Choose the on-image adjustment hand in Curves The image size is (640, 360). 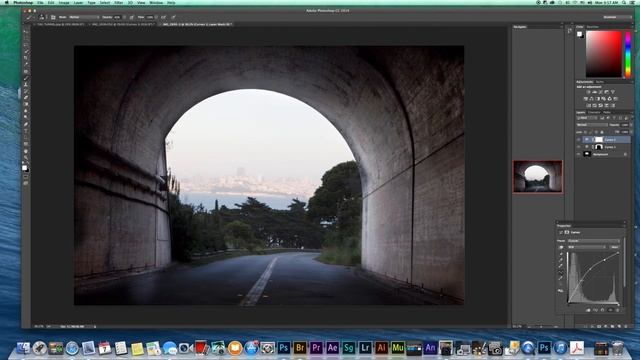click(561, 247)
